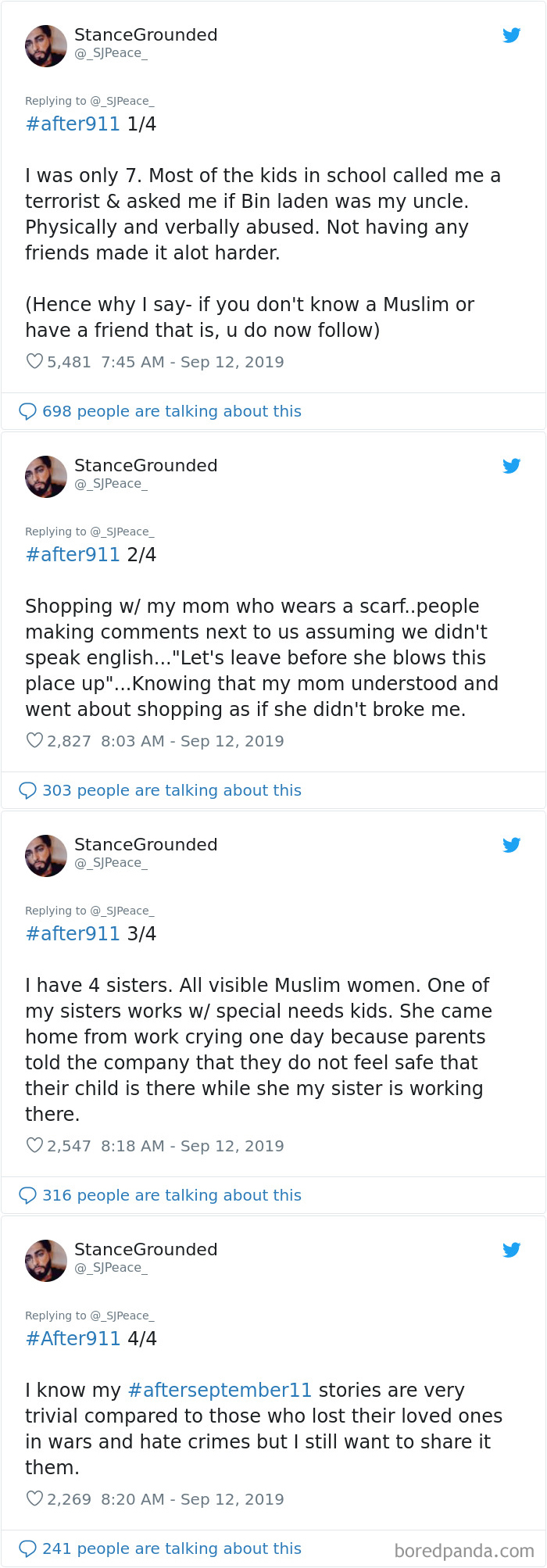
Task: Click the reply bubble beside '303 people are talking'
Action: [x=29, y=789]
